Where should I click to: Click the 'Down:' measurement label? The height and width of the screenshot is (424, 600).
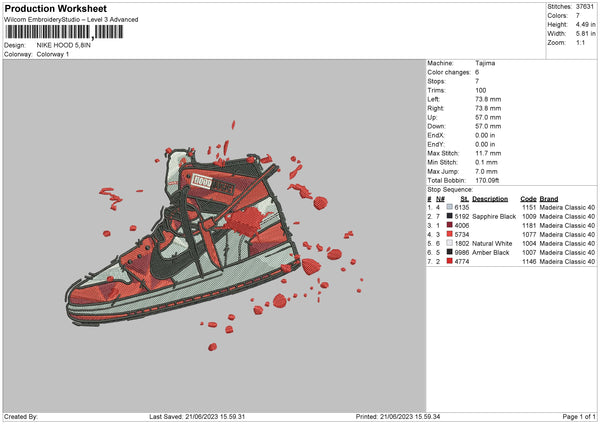pos(436,126)
